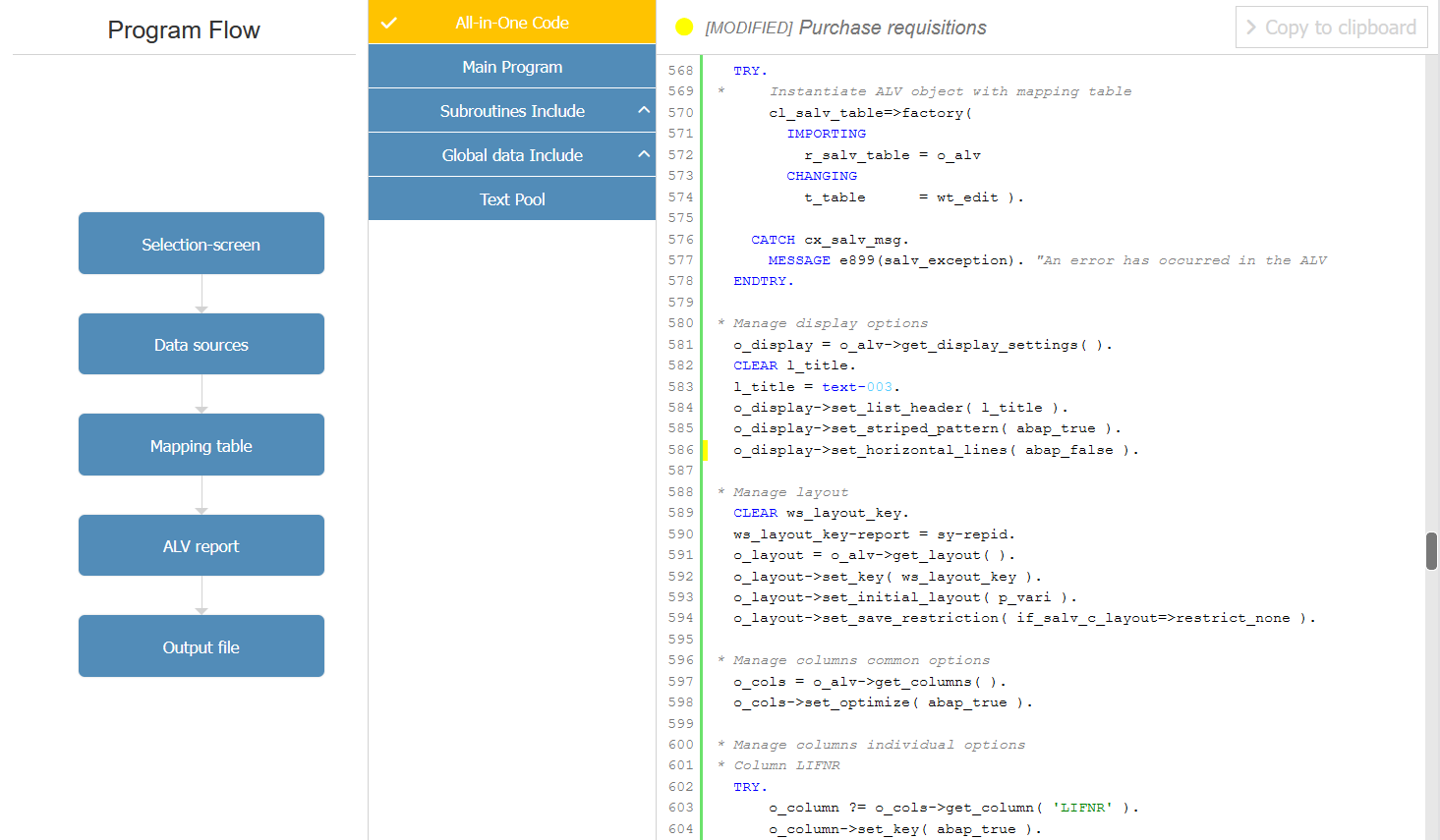Click the CHANGING keyword on line 573
This screenshot has height=840, width=1440.
(822, 176)
